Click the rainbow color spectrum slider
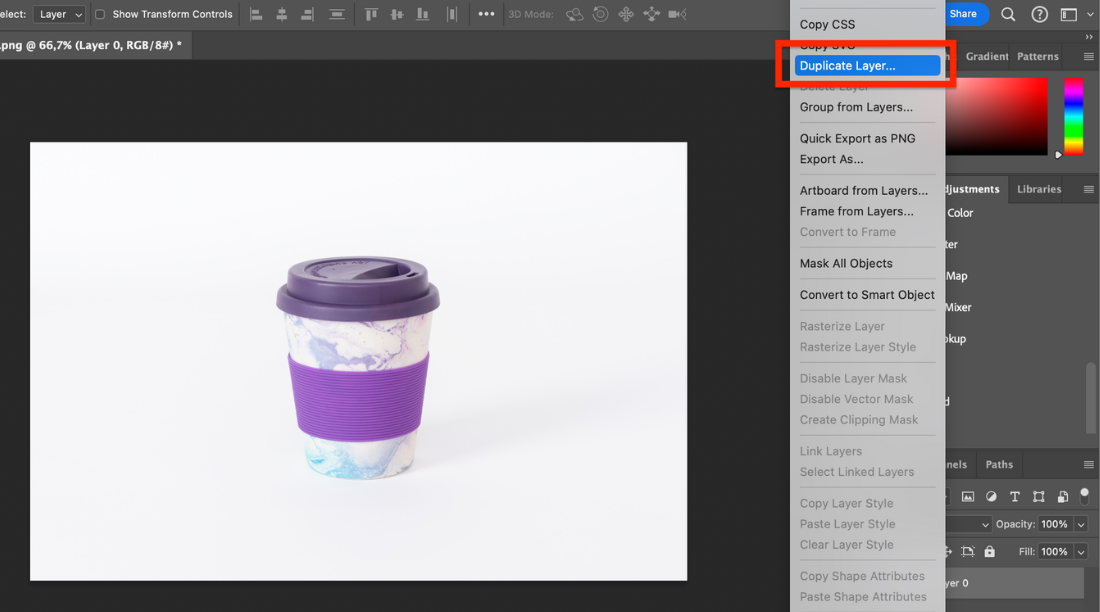This screenshot has height=612, width=1100. [1073, 115]
